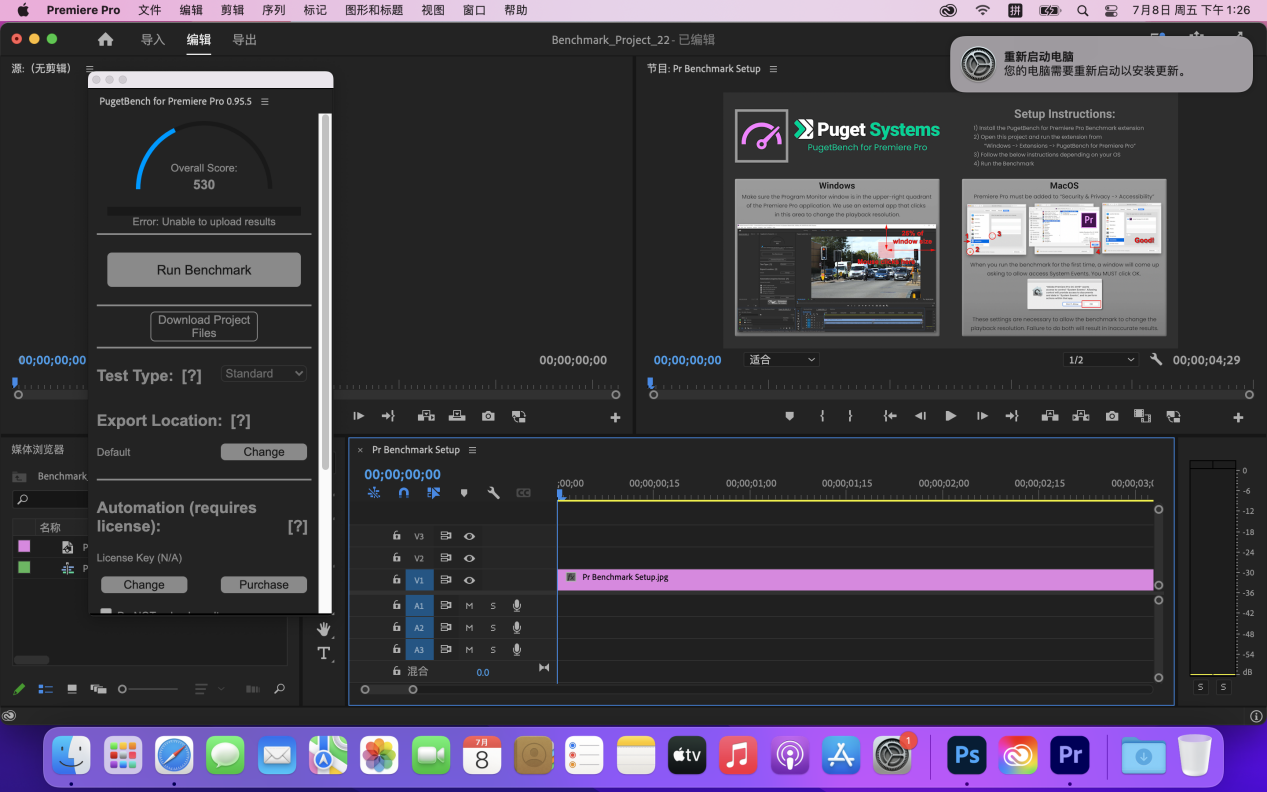The width and height of the screenshot is (1267, 792).
Task: Toggle V1 track output eye
Action: [469, 580]
